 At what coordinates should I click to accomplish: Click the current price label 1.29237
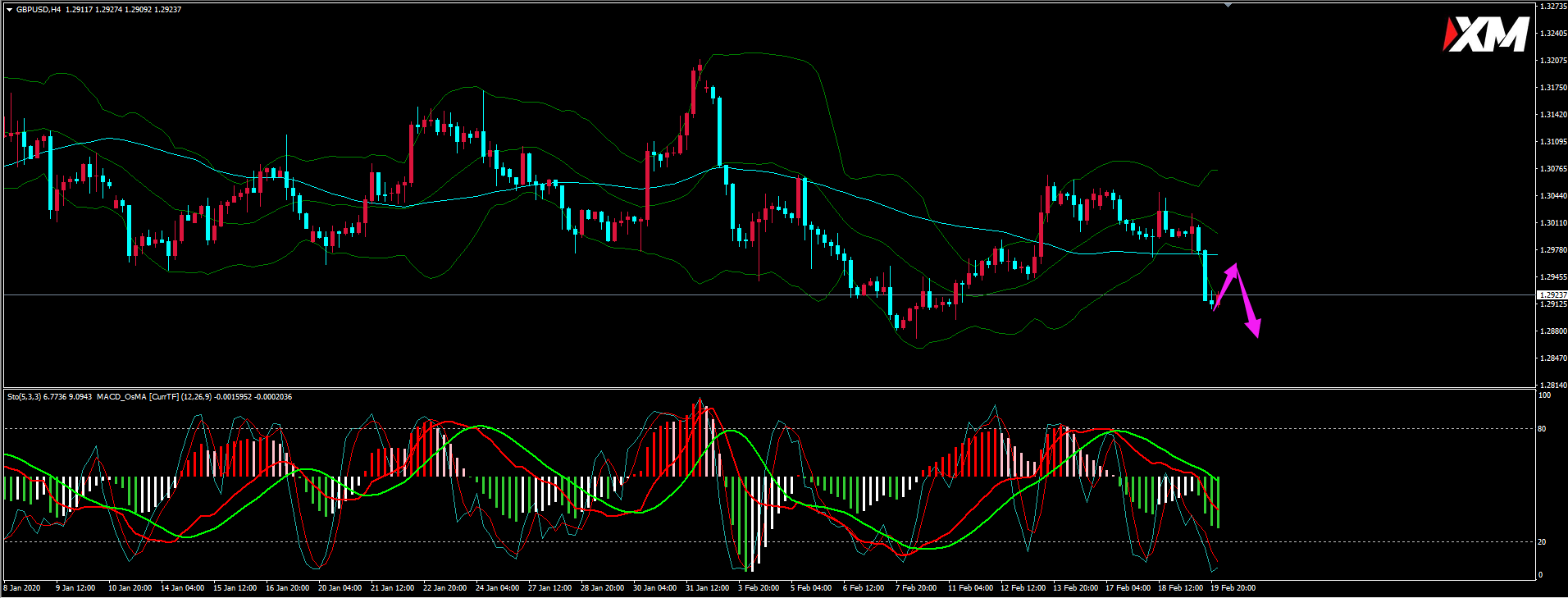click(1552, 294)
